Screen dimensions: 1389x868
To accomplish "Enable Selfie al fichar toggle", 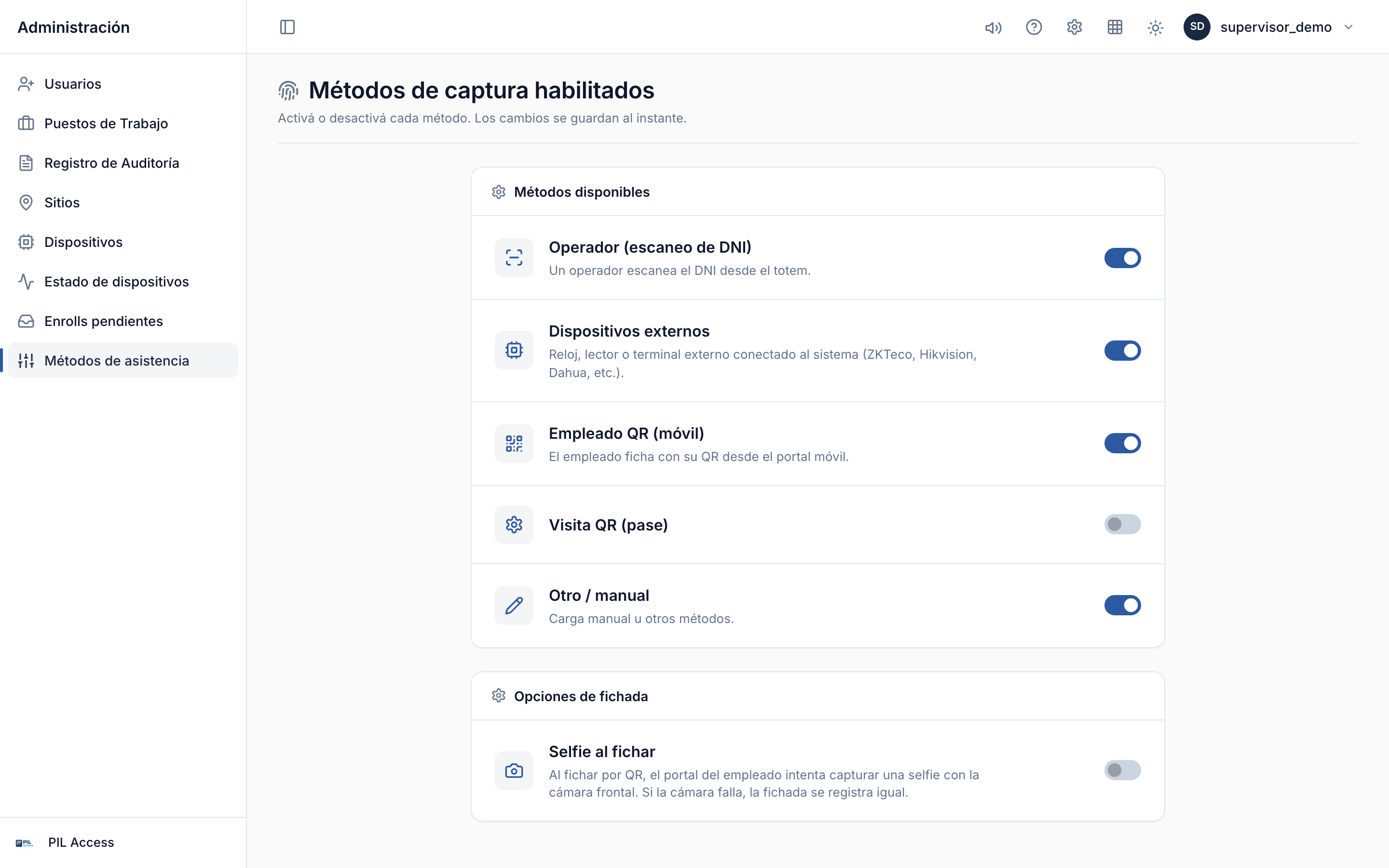I will tap(1122, 770).
